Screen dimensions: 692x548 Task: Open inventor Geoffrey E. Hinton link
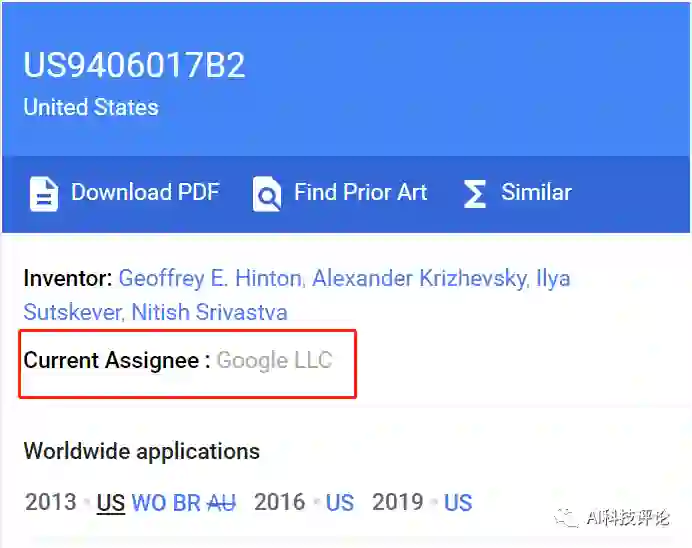pos(211,278)
